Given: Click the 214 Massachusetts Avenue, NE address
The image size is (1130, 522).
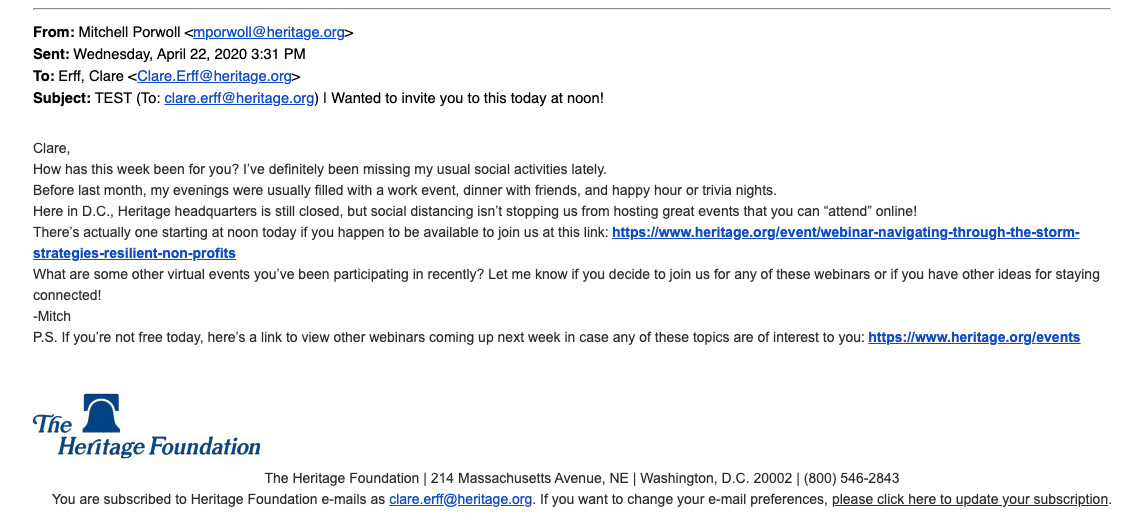Looking at the screenshot, I should [x=531, y=478].
